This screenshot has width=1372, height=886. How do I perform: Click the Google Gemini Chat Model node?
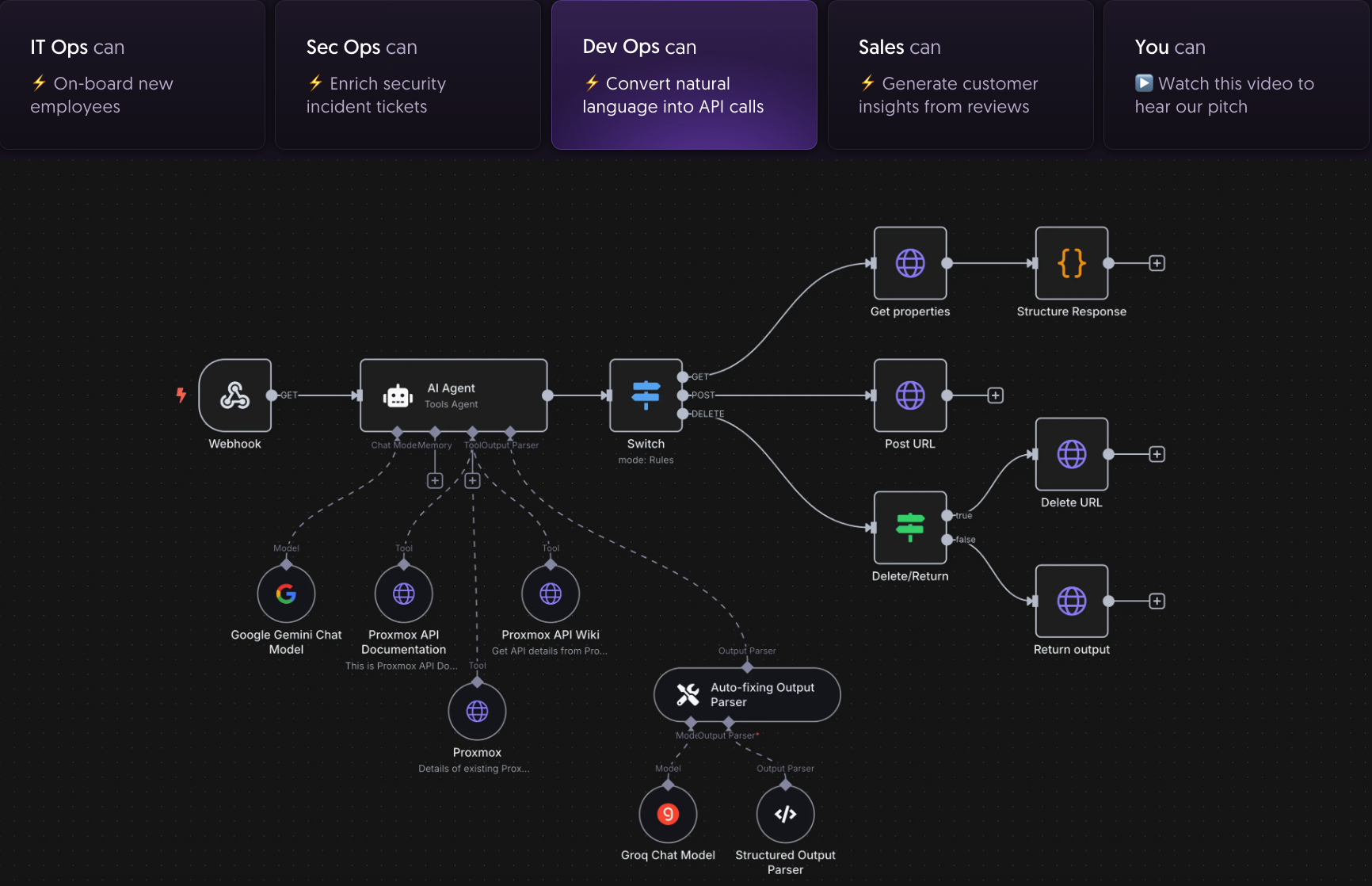coord(286,594)
